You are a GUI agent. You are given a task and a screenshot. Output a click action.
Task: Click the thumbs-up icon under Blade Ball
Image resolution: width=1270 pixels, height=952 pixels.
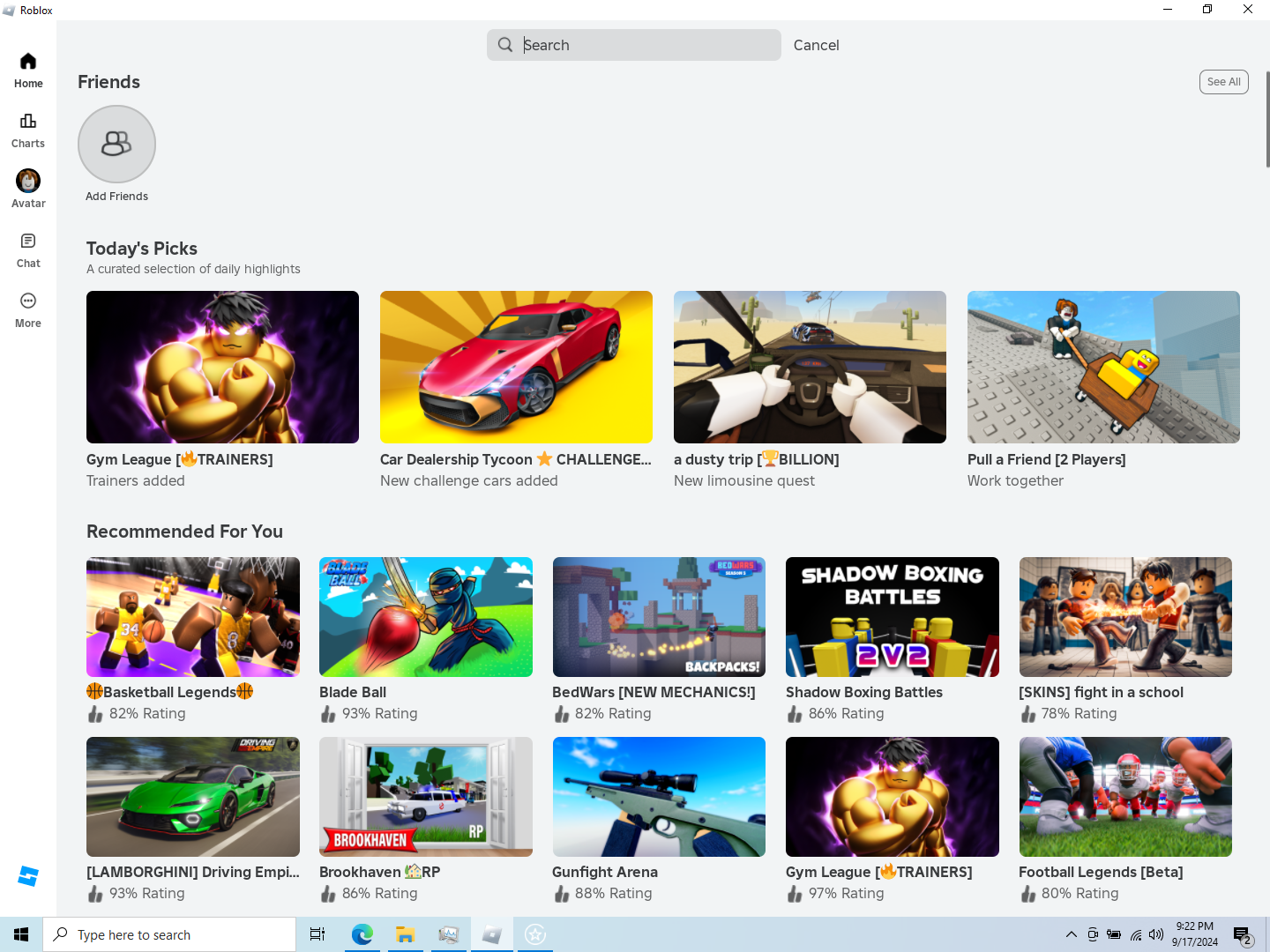328,714
